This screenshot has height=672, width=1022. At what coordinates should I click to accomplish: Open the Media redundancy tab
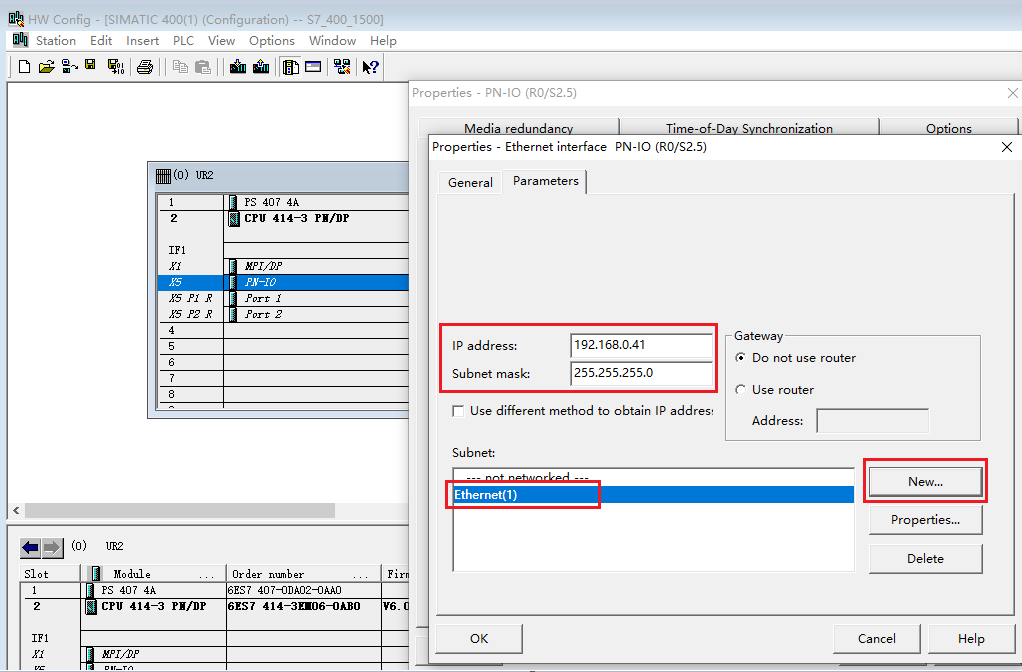pos(518,128)
